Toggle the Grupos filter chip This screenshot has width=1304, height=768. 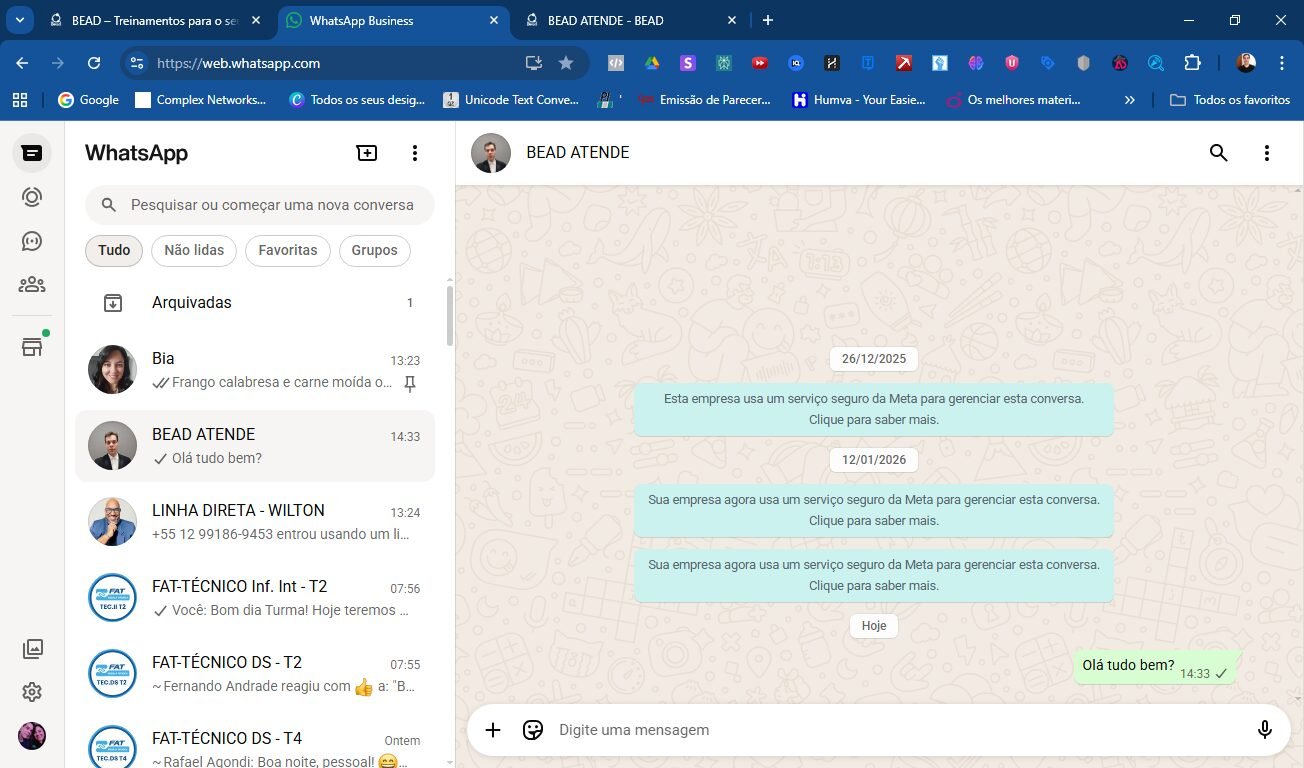click(374, 250)
